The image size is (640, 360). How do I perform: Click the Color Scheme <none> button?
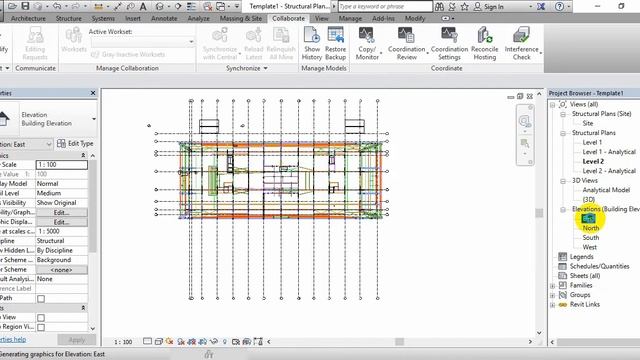pos(61,270)
